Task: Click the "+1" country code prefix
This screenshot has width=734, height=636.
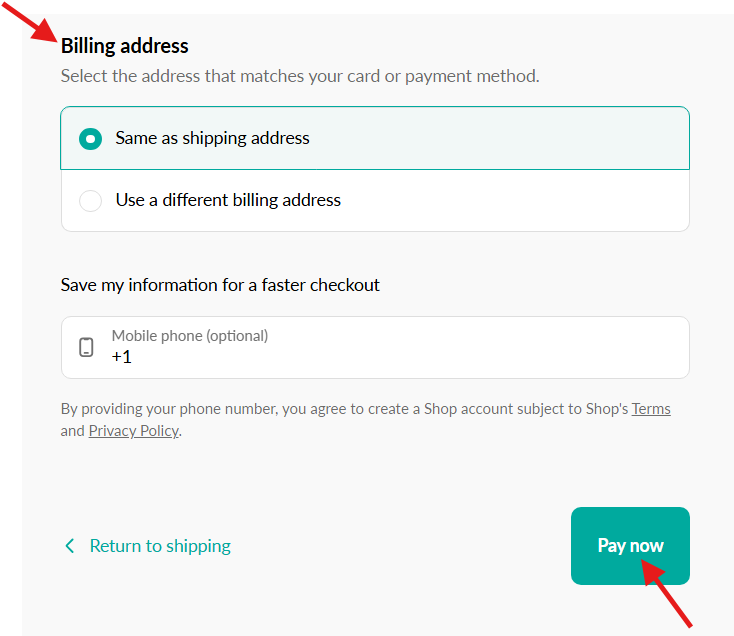Action: click(122, 356)
